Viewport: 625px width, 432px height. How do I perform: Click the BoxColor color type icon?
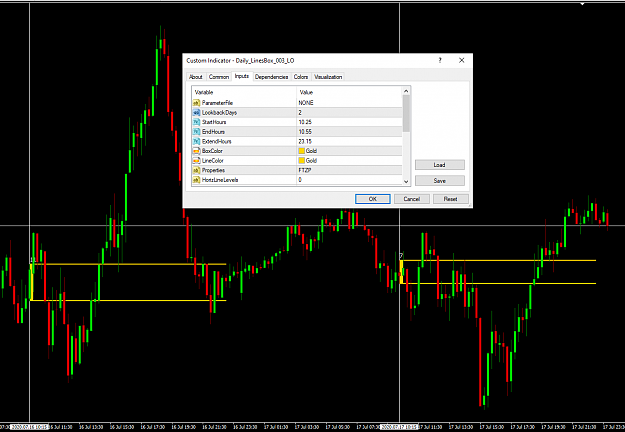196,151
